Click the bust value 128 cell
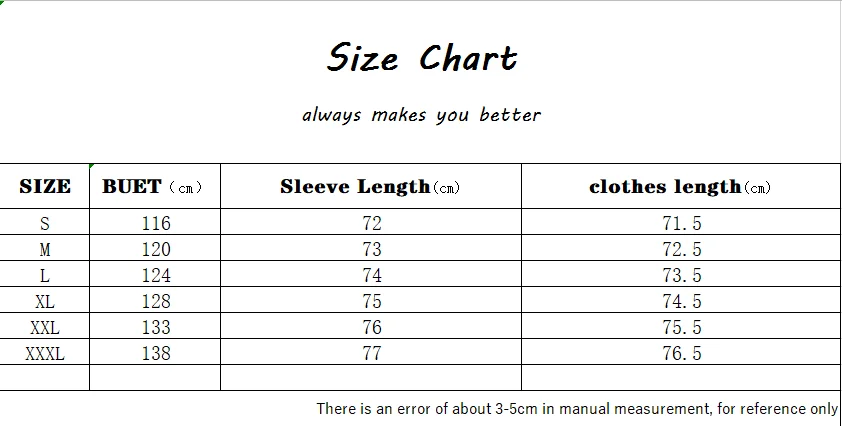Viewport: 842px width, 426px height. [156, 301]
